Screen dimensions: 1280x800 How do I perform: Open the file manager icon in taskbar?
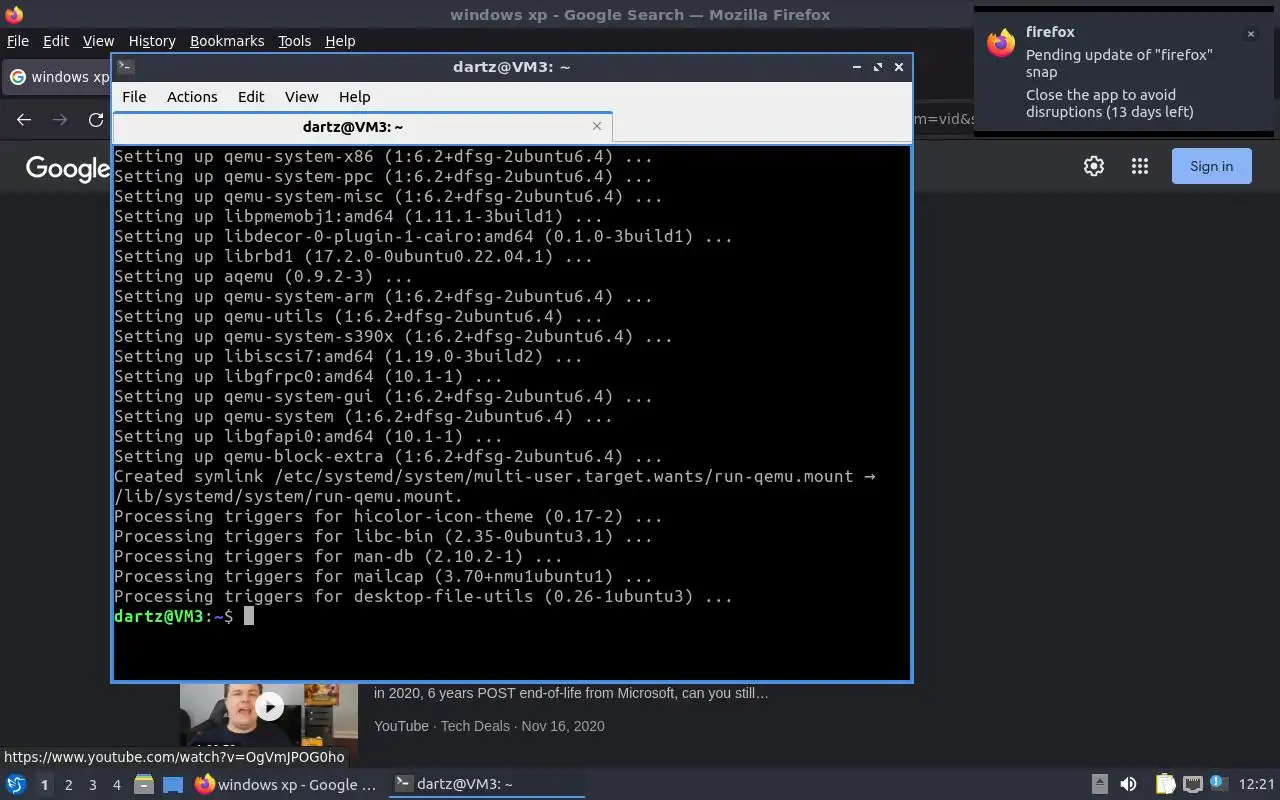pyautogui.click(x=143, y=785)
